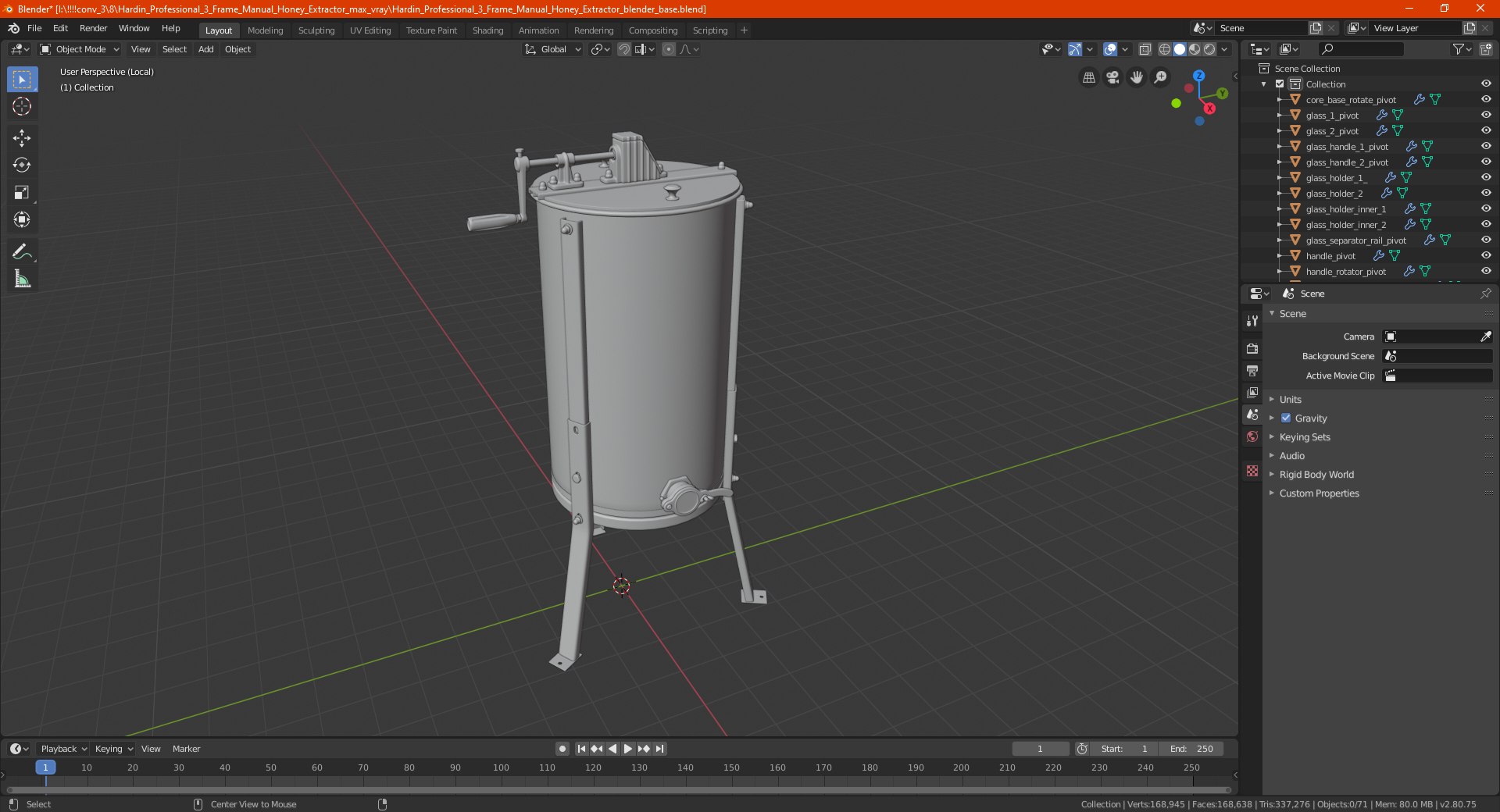Click the pan view hand icon

tap(1137, 77)
